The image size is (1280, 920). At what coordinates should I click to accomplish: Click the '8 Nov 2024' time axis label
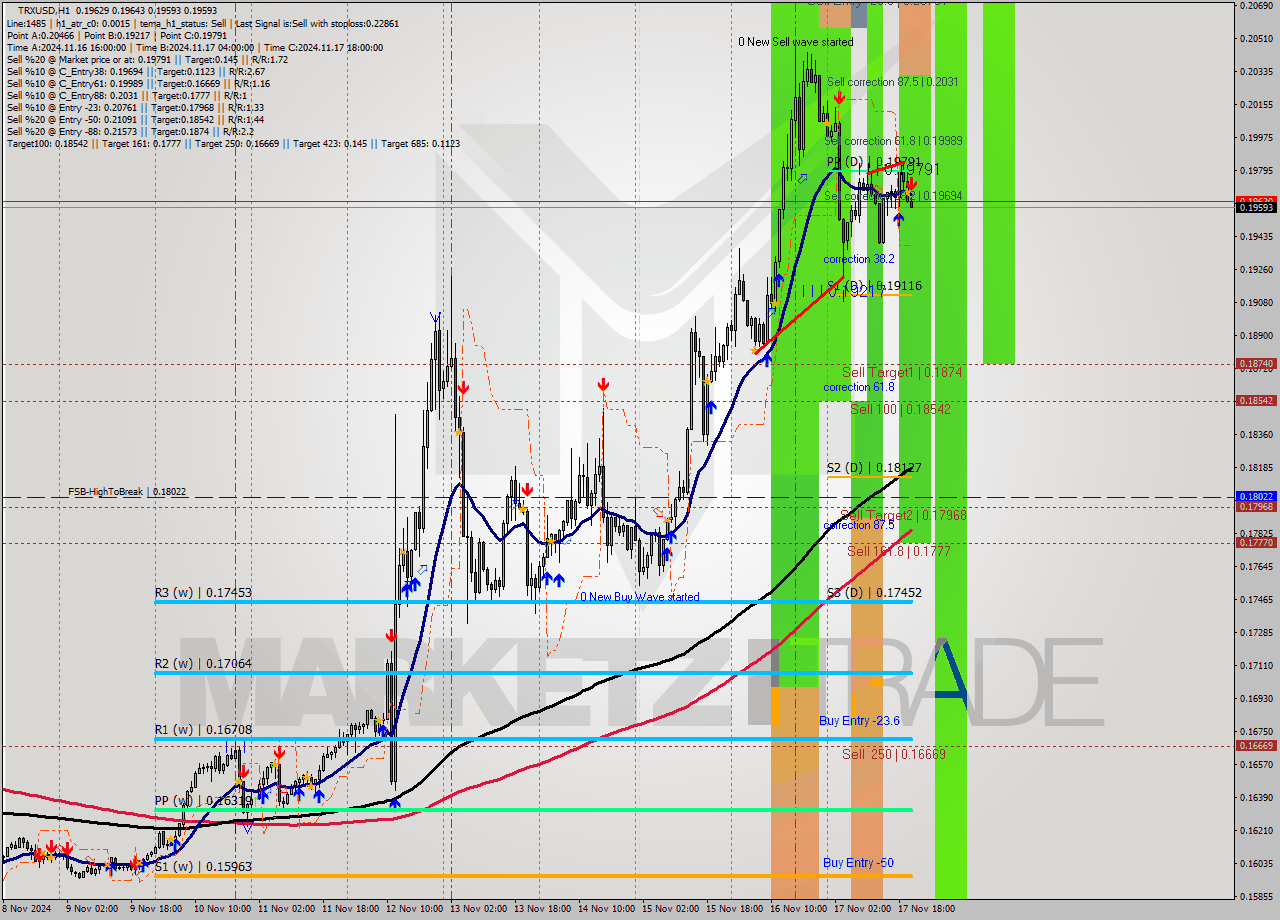point(25,909)
